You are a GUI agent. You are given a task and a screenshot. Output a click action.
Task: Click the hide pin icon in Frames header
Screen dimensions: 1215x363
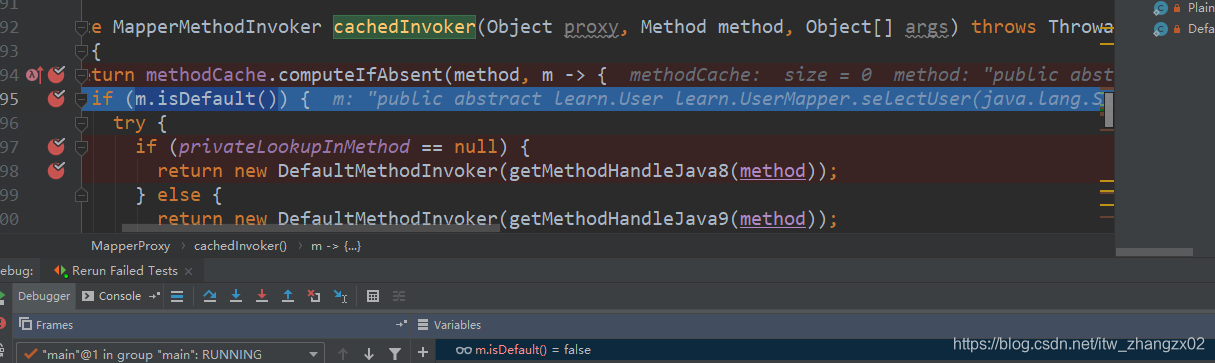402,325
